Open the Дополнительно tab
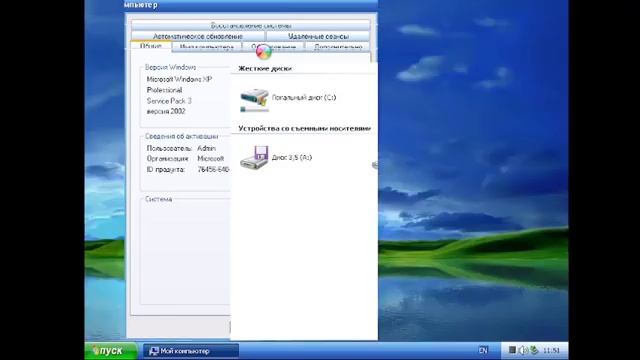Viewport: 640px width, 360px height. [338, 47]
